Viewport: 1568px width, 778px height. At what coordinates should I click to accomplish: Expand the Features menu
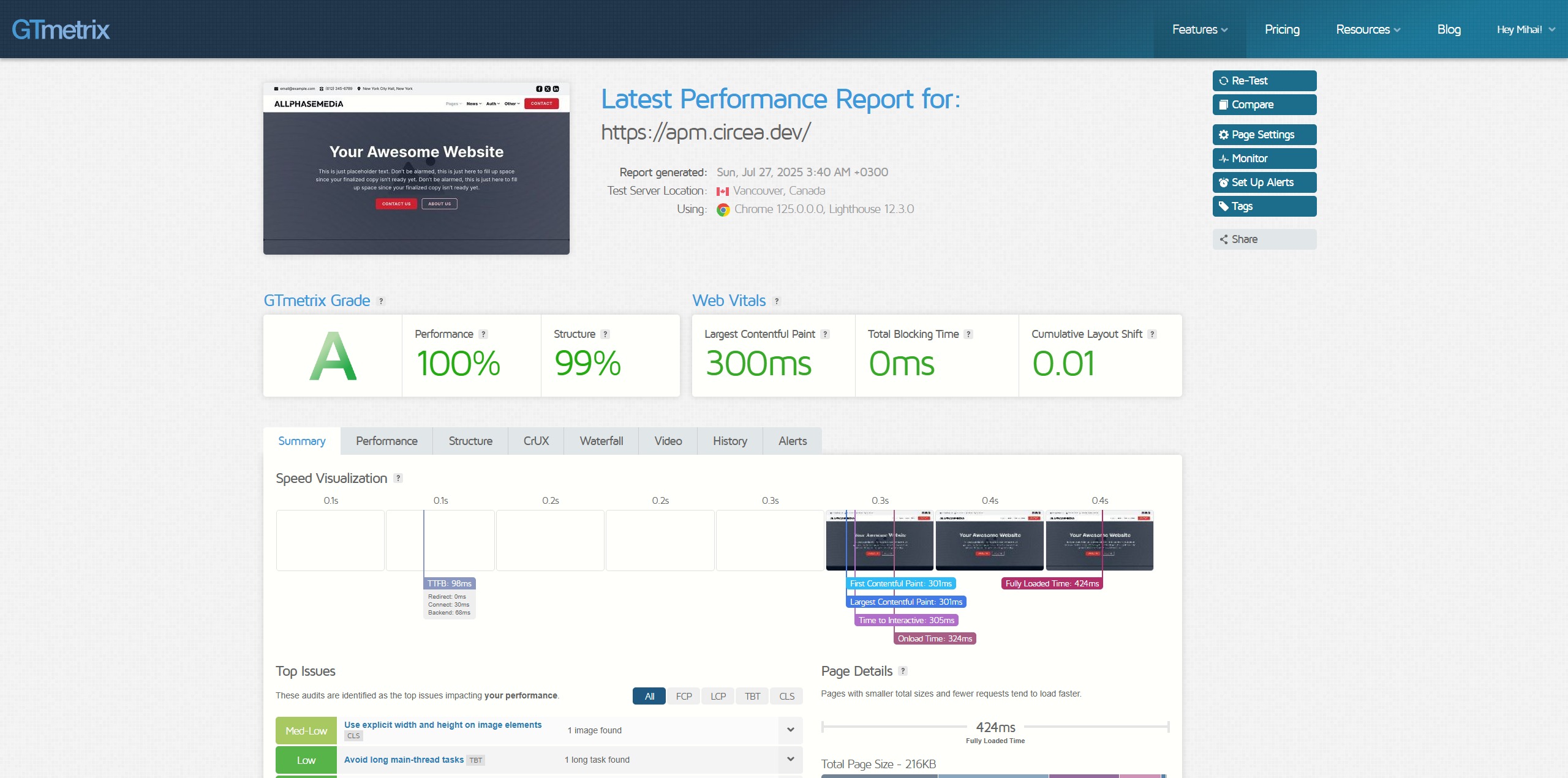coord(1199,29)
